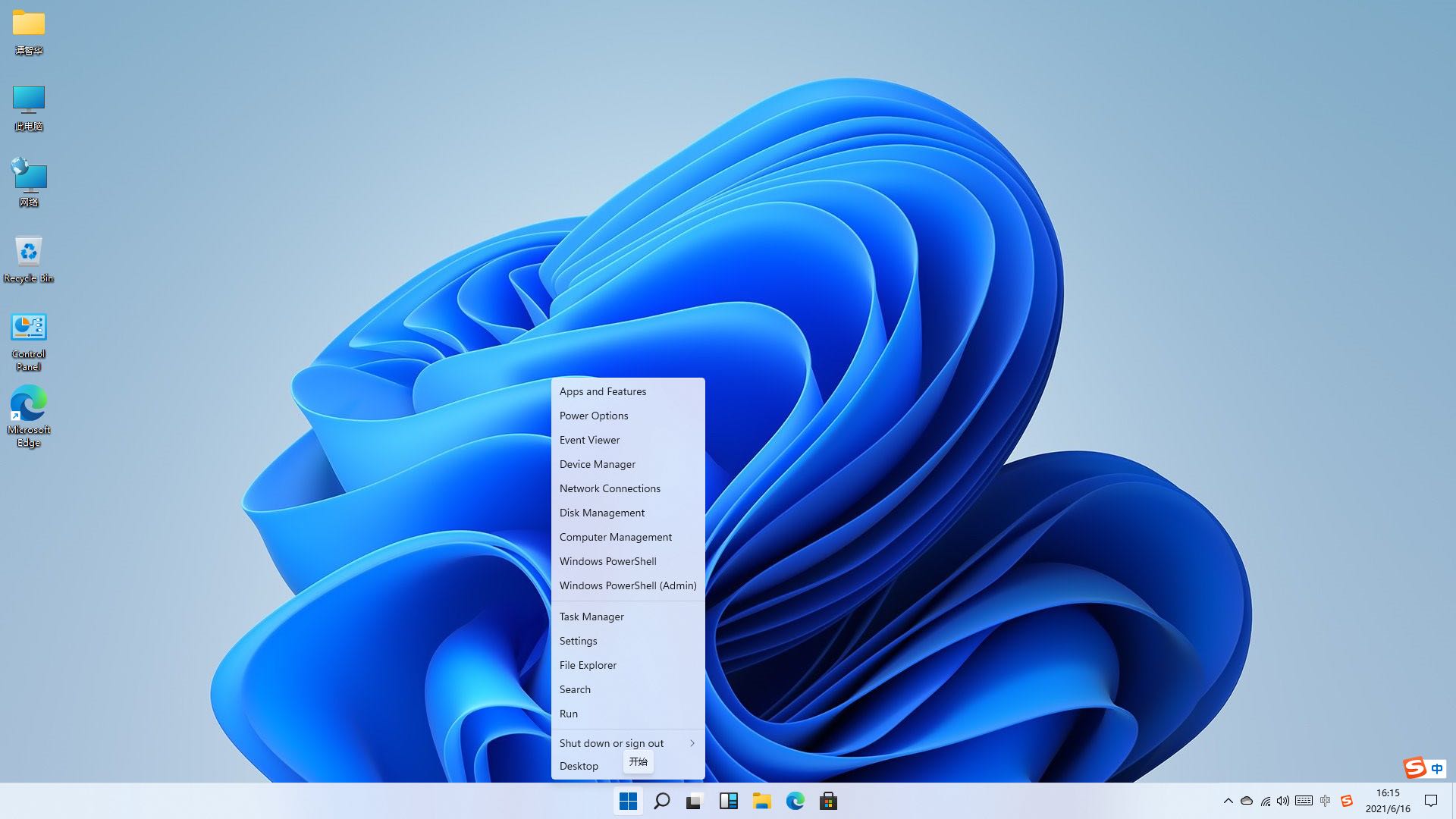This screenshot has height=819, width=1456.
Task: Show hidden tray icons chevron
Action: click(x=1228, y=801)
